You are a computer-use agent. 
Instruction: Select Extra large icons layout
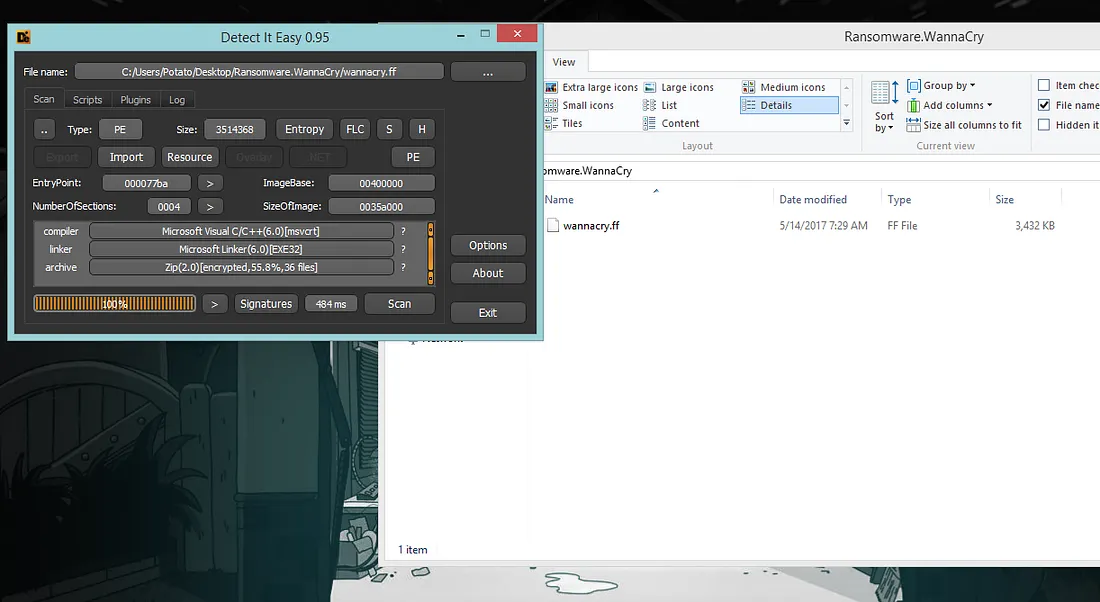[591, 87]
